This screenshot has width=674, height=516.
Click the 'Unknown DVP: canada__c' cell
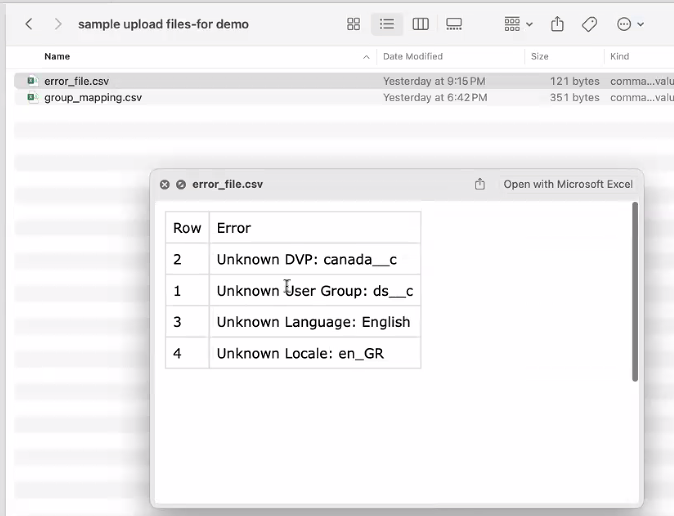coord(315,259)
